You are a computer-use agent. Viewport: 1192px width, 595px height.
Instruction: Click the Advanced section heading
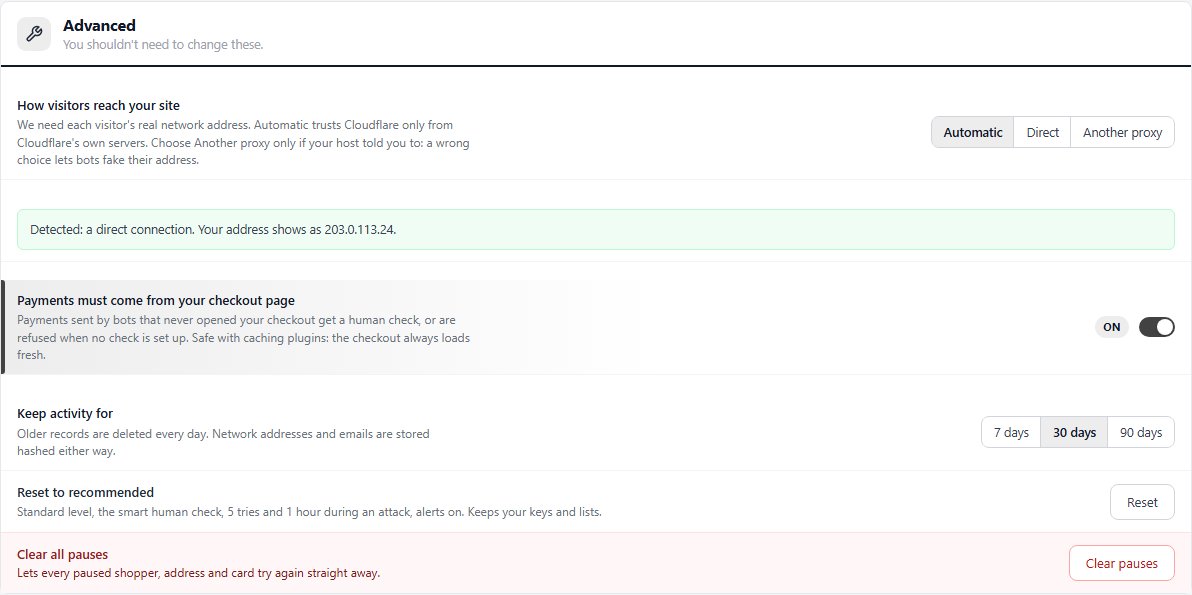[100, 26]
